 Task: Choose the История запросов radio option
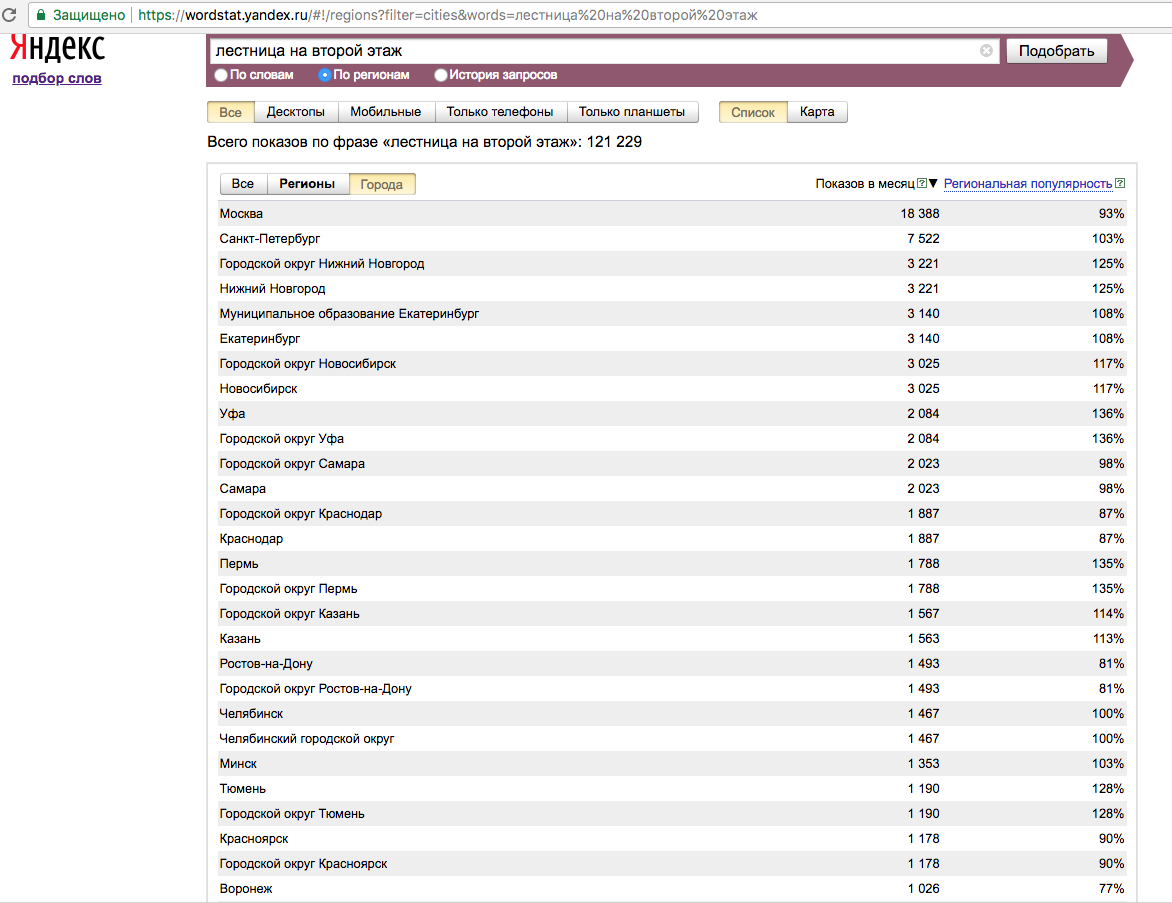tap(441, 75)
